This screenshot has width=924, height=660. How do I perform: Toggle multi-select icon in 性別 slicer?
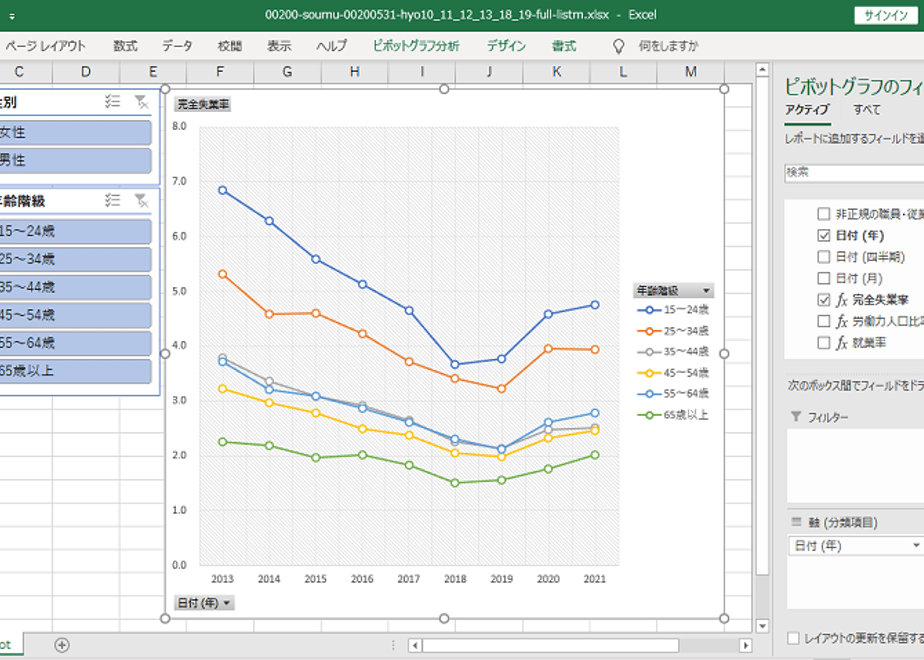point(113,102)
